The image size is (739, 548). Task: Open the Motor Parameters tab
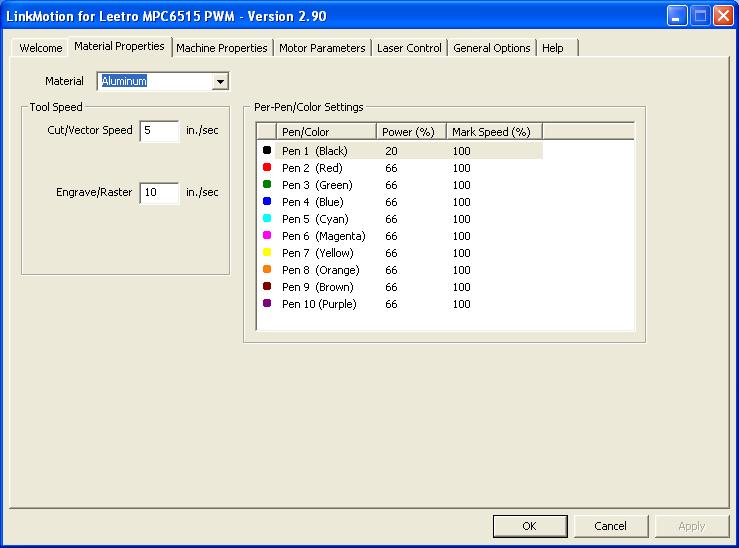(322, 48)
